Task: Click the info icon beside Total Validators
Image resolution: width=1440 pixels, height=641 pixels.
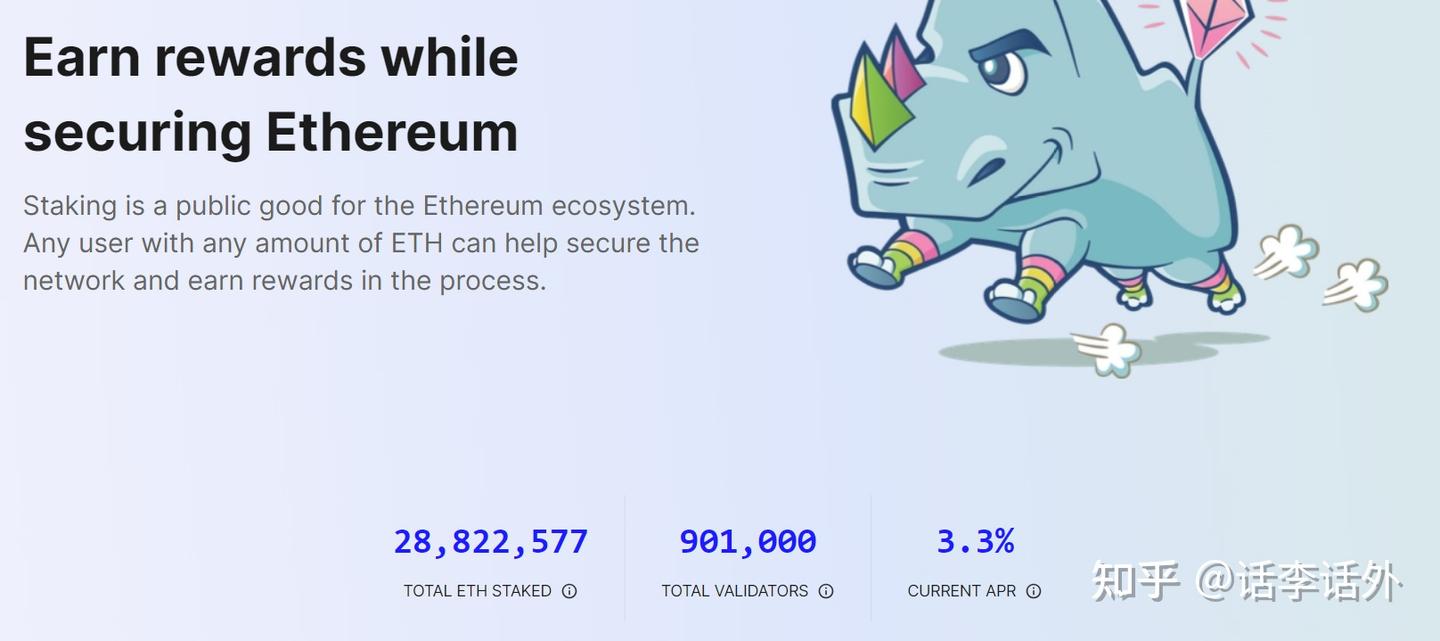Action: click(826, 591)
